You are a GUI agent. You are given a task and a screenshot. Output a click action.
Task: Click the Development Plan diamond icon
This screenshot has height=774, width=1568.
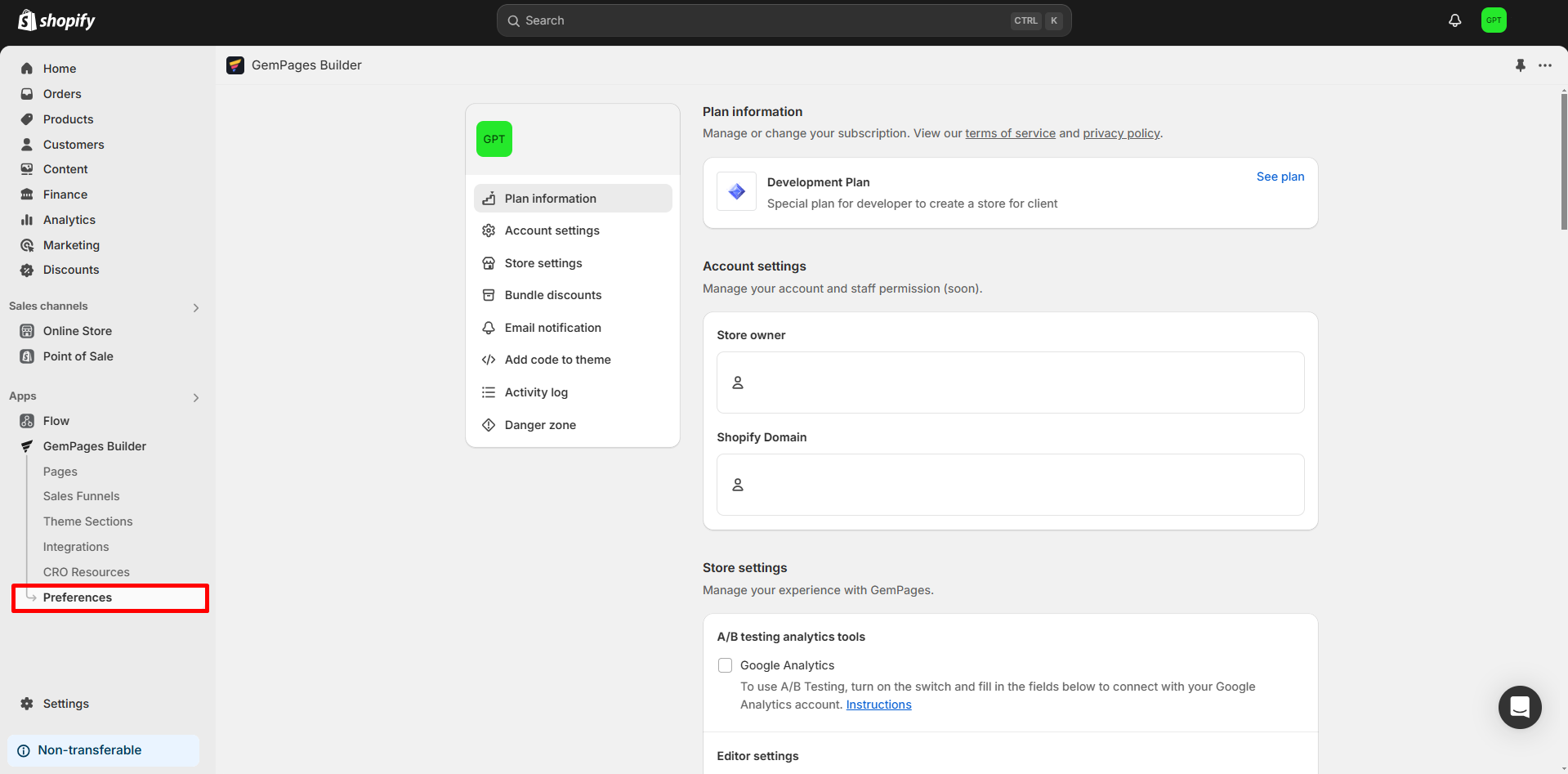click(736, 191)
